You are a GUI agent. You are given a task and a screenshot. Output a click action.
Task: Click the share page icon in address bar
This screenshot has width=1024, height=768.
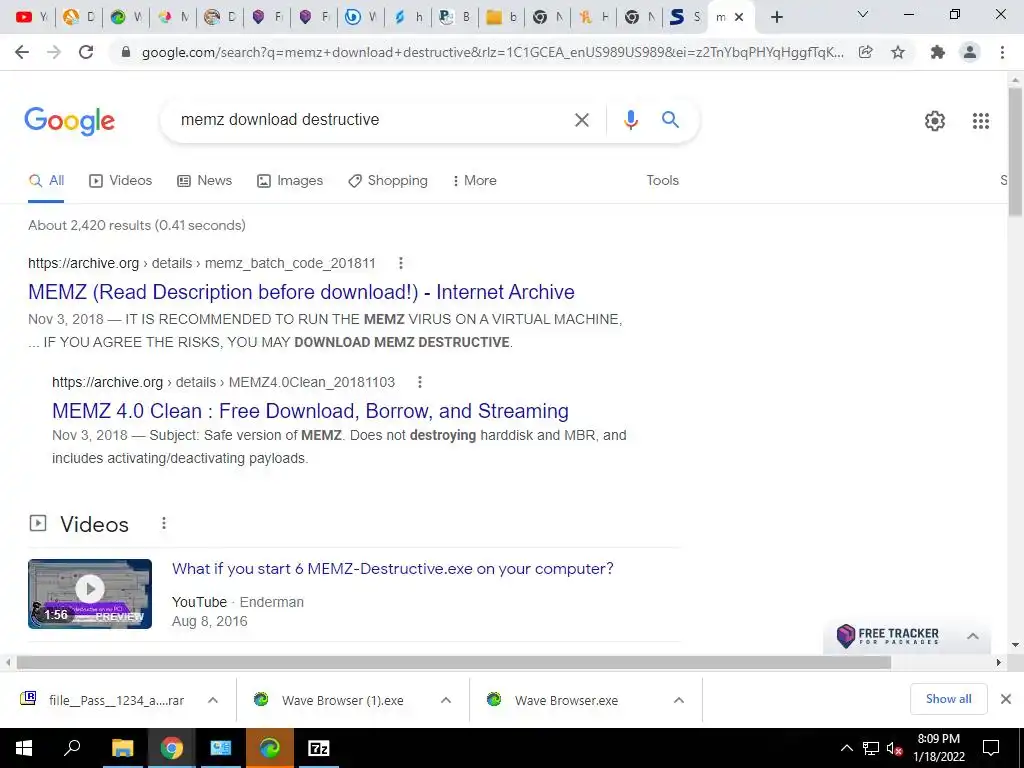tap(865, 52)
